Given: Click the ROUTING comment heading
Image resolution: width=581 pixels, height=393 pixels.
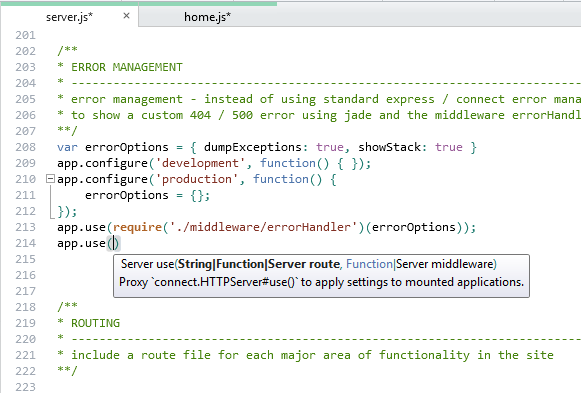Looking at the screenshot, I should point(95,323).
